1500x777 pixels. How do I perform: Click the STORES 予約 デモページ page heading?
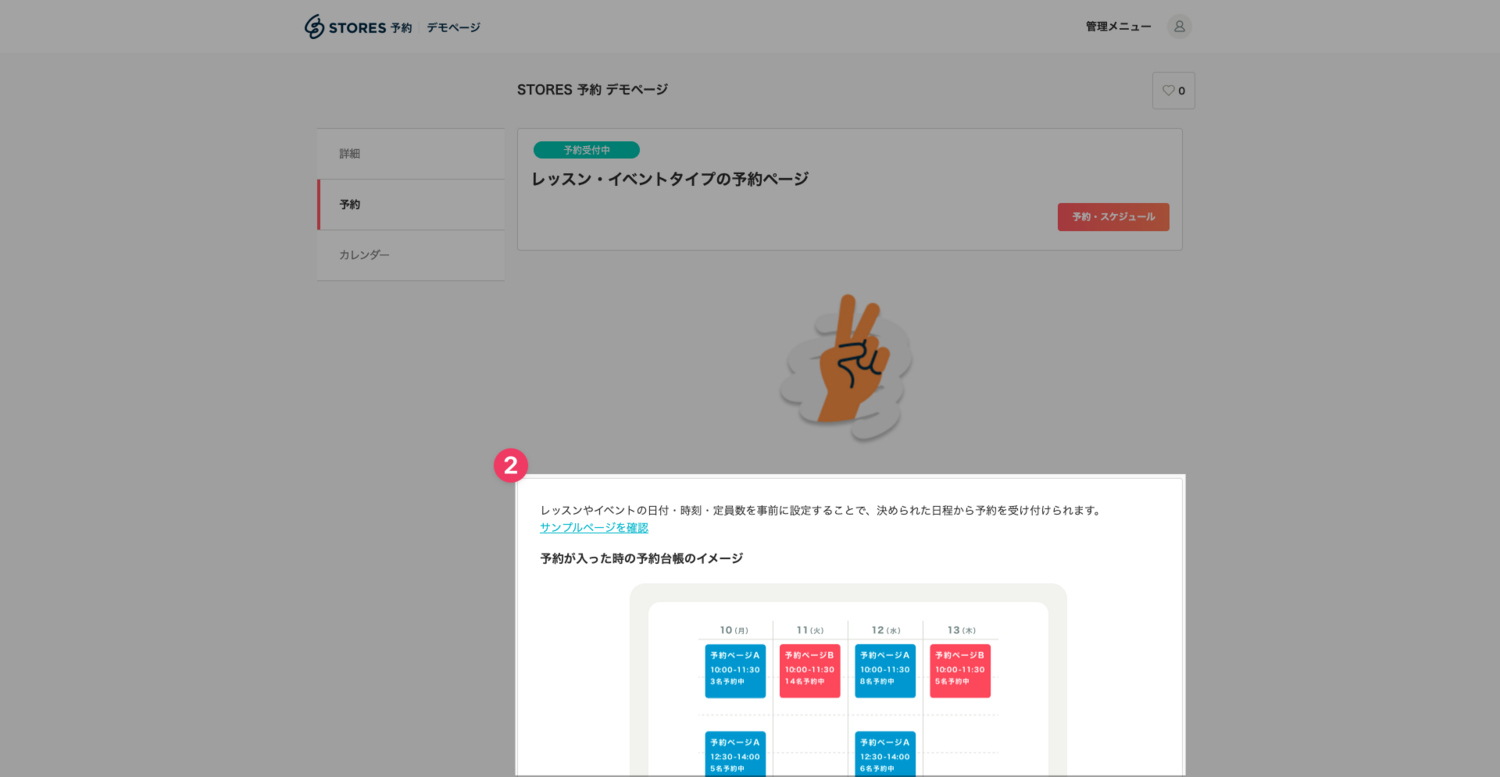[x=592, y=90]
